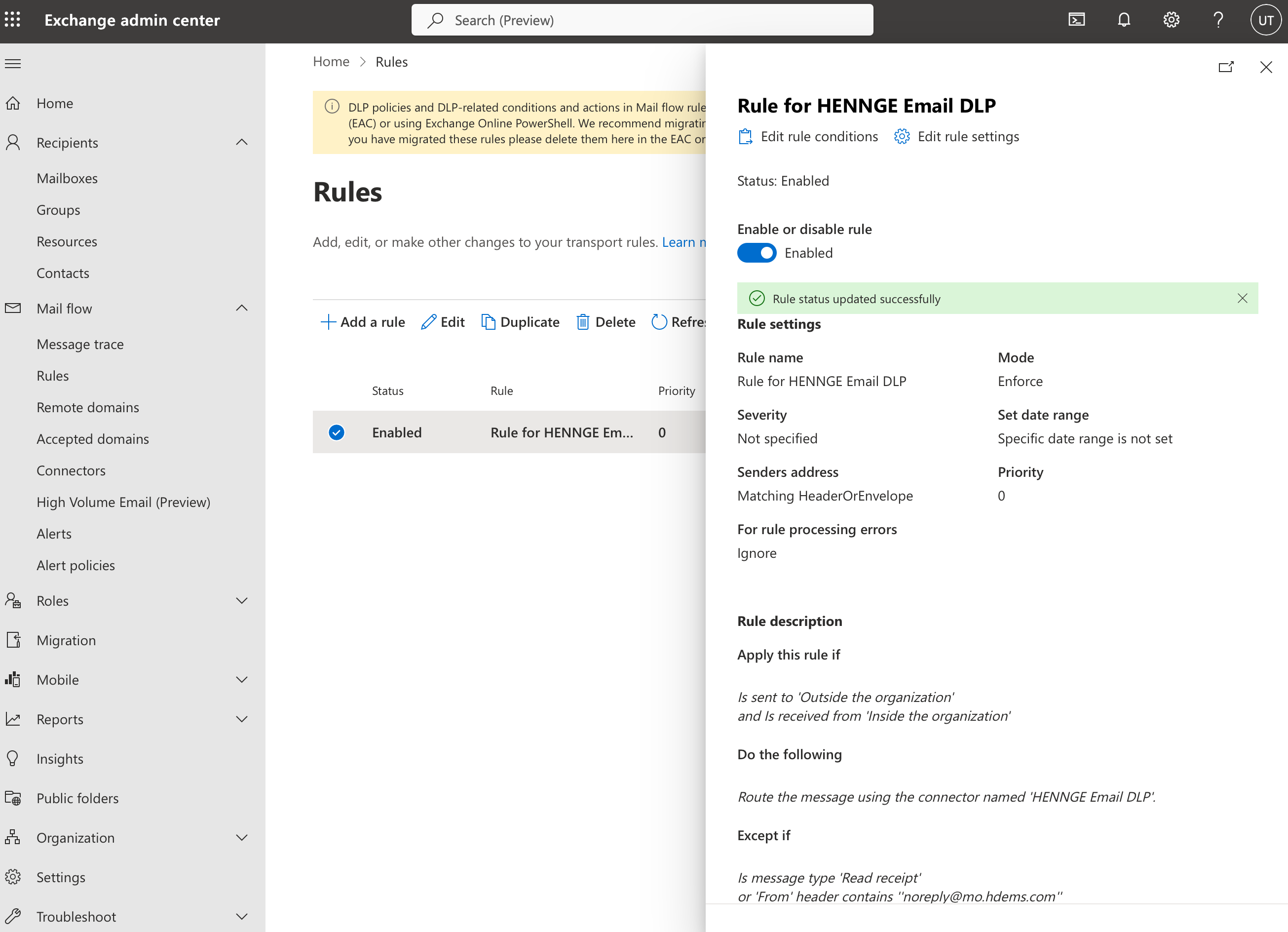The width and height of the screenshot is (1288, 932).
Task: Click the Roles icon in sidebar
Action: (12, 600)
